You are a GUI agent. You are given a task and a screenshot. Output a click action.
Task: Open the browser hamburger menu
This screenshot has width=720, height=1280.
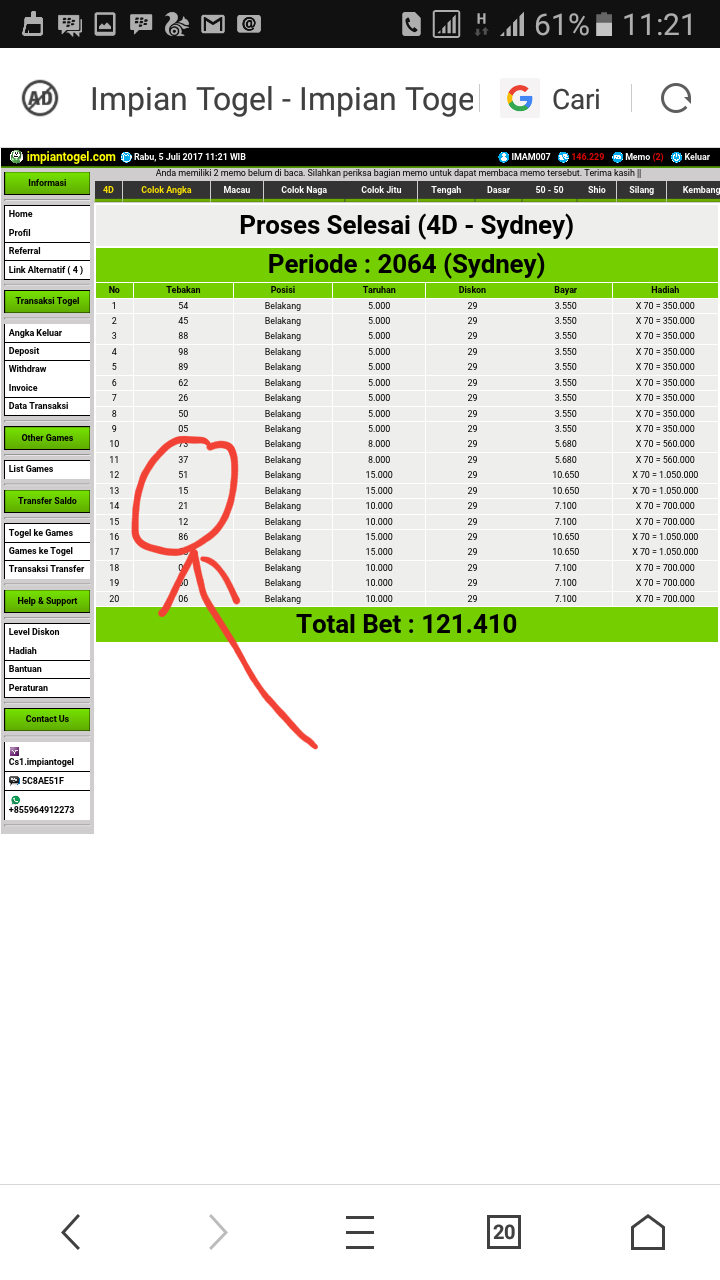click(360, 1232)
